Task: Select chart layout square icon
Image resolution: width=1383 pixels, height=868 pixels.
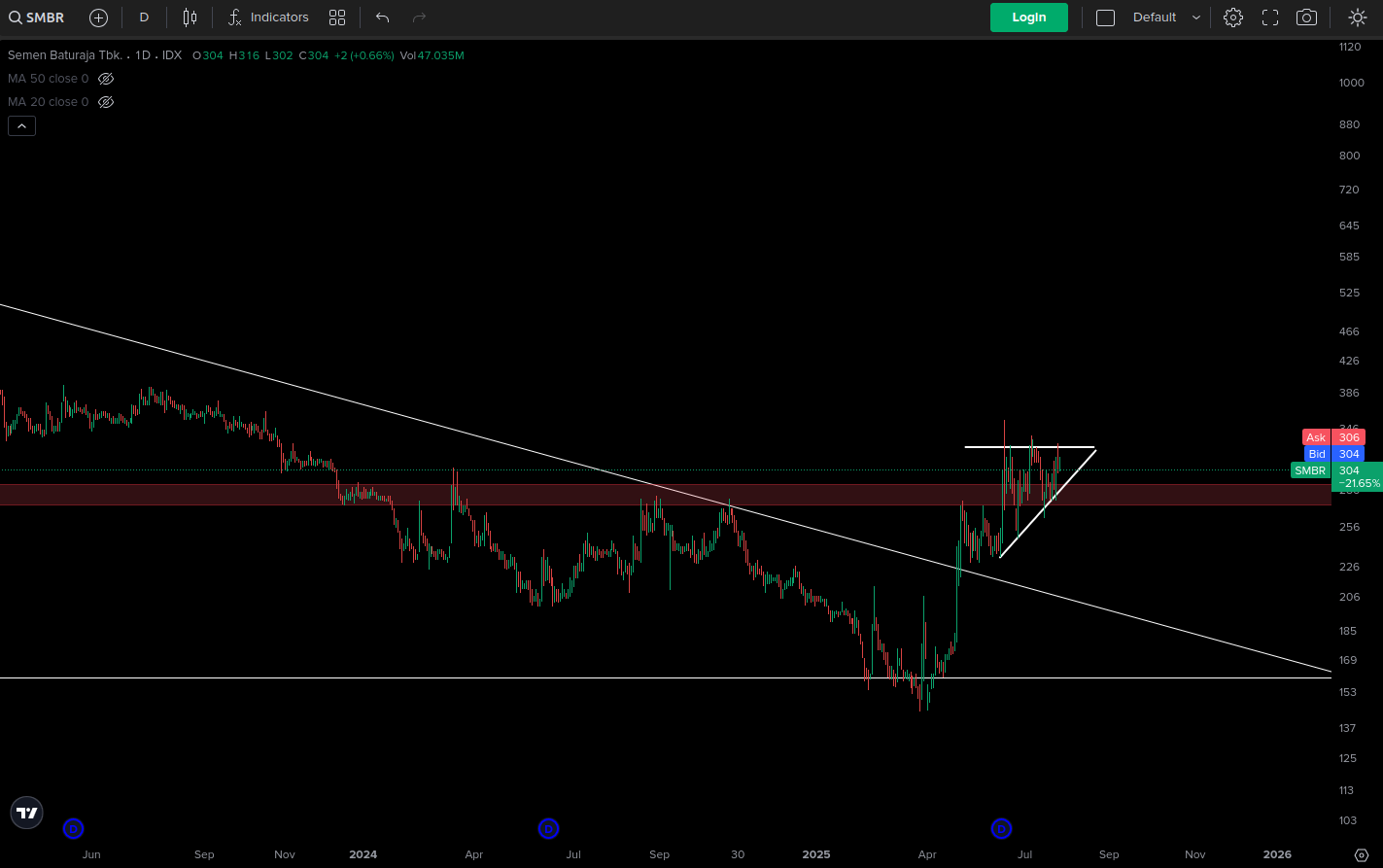Action: [x=1105, y=17]
